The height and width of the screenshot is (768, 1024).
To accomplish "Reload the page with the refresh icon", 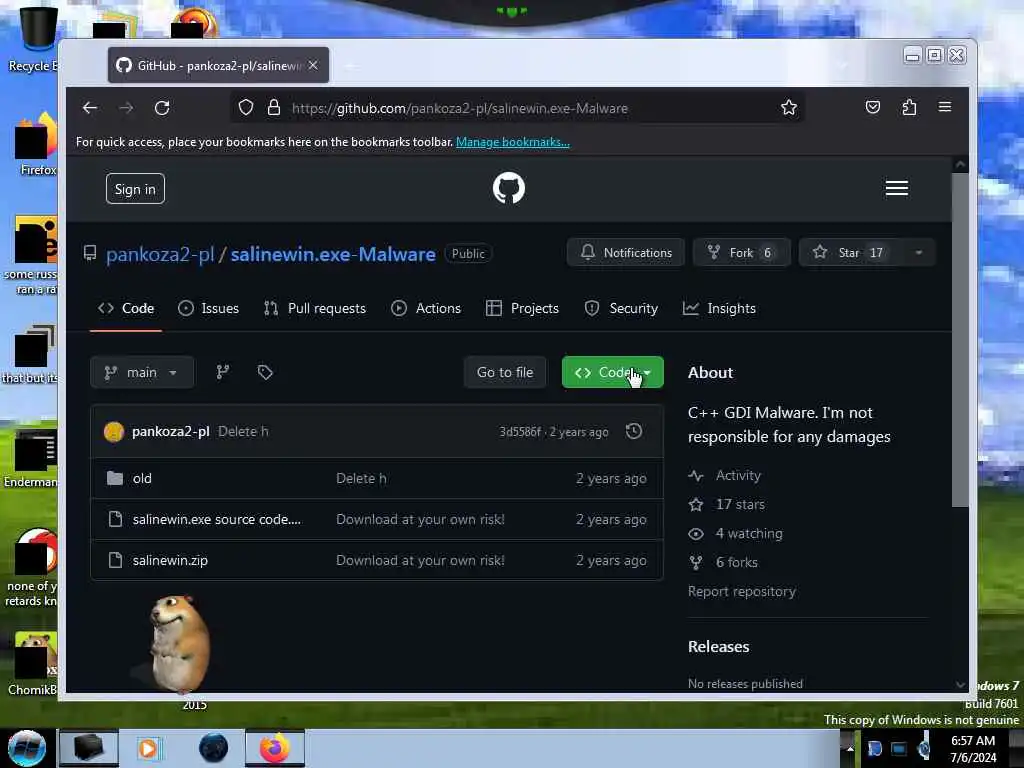I will 162,108.
